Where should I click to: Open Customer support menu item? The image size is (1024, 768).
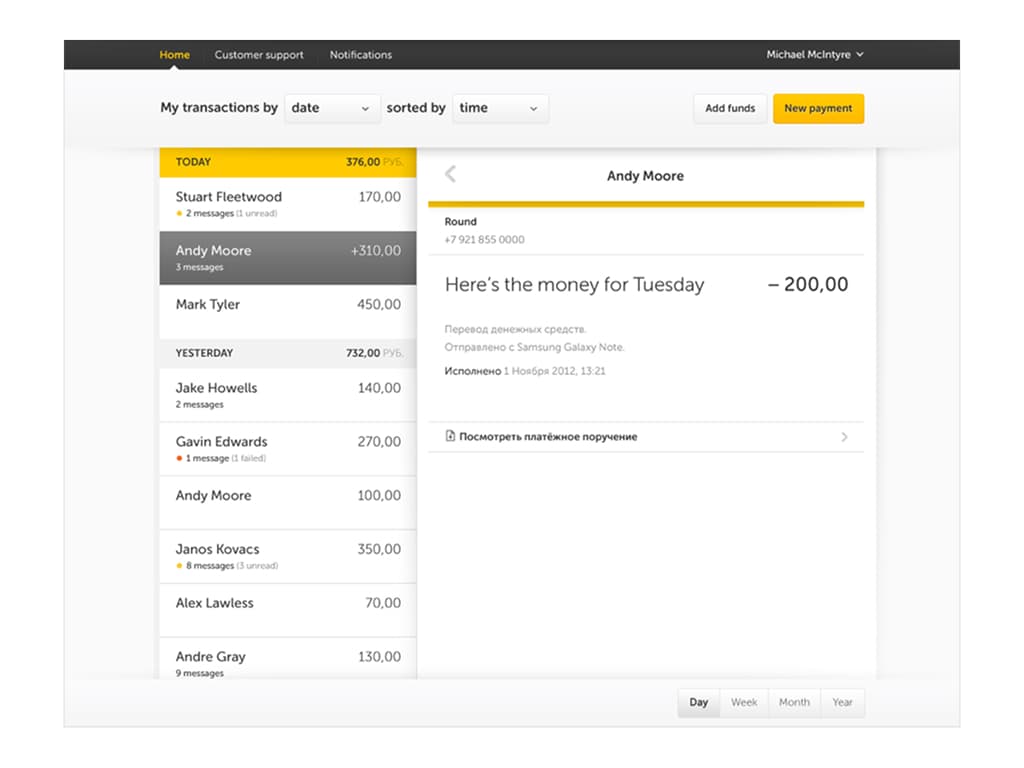pos(259,55)
